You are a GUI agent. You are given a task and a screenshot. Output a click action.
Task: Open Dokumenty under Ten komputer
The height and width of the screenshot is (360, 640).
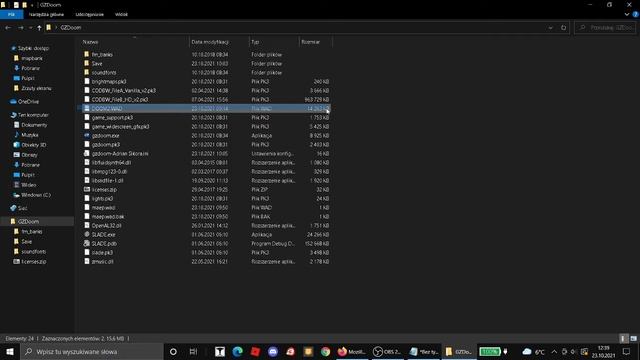(34, 125)
